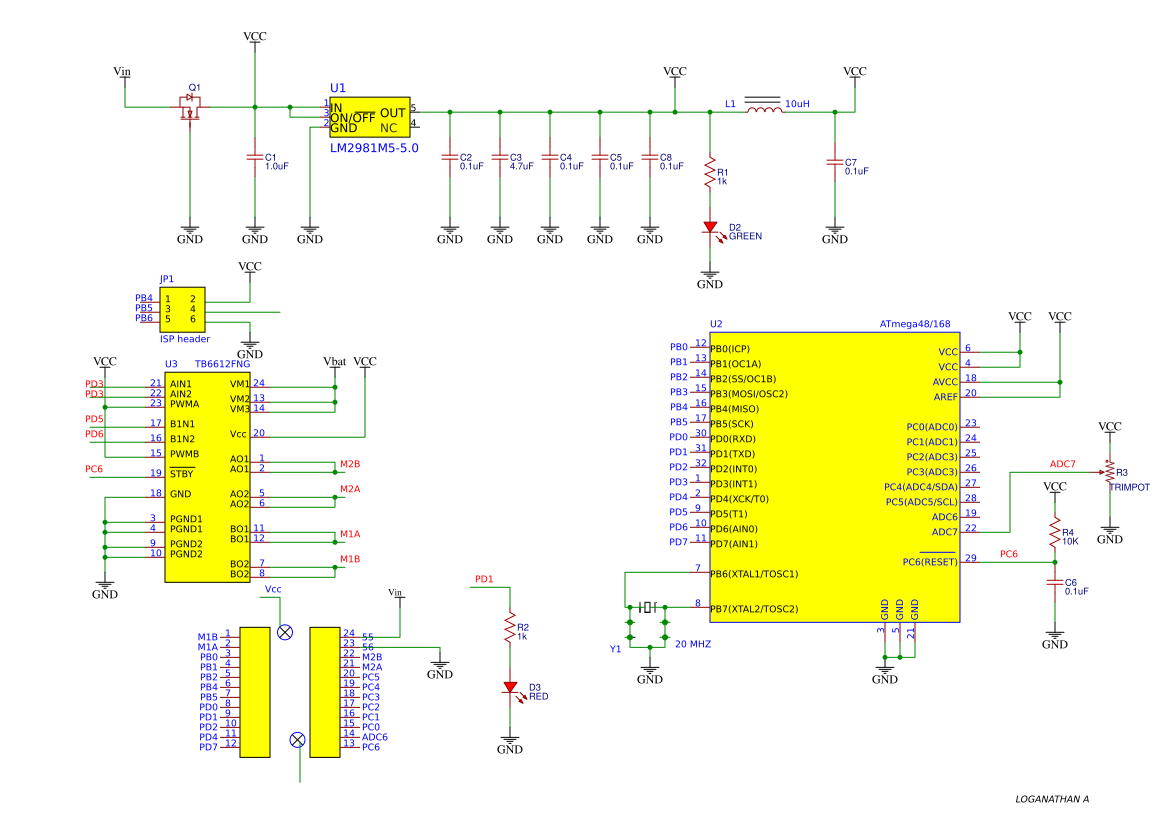Select the TRIMPOT value text

(x=1129, y=487)
